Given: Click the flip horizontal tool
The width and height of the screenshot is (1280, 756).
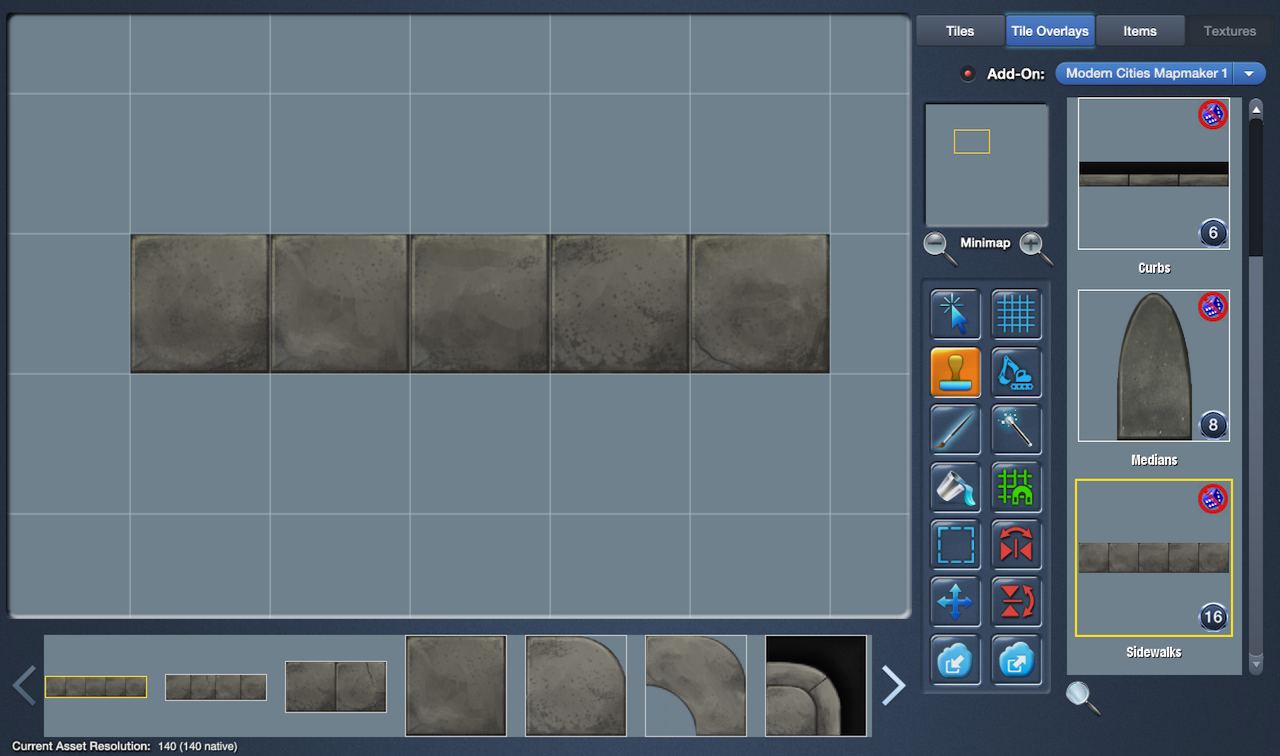Looking at the screenshot, I should pyautogui.click(x=1016, y=545).
